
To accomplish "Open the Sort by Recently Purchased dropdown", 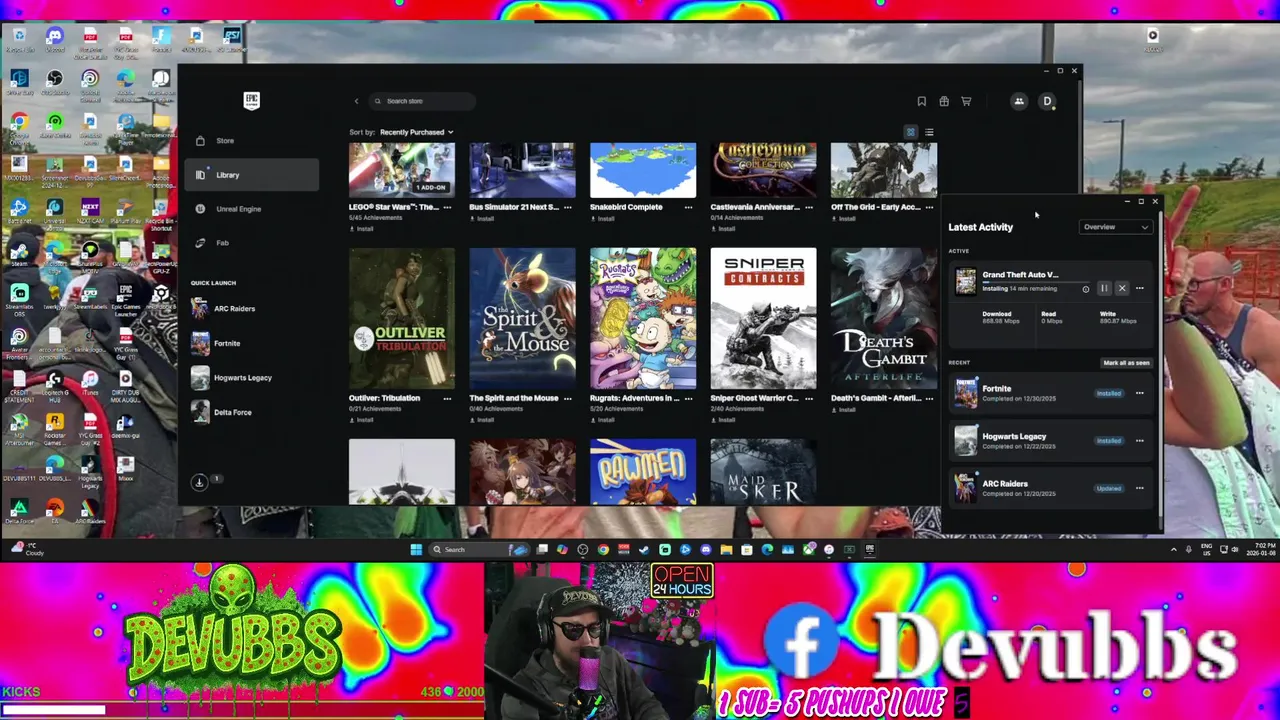I will pos(416,132).
